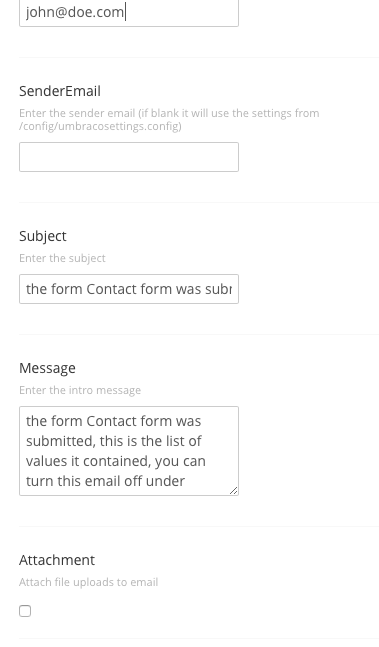Focus the empty SenderEmail input field
The height and width of the screenshot is (647, 379).
click(x=129, y=157)
